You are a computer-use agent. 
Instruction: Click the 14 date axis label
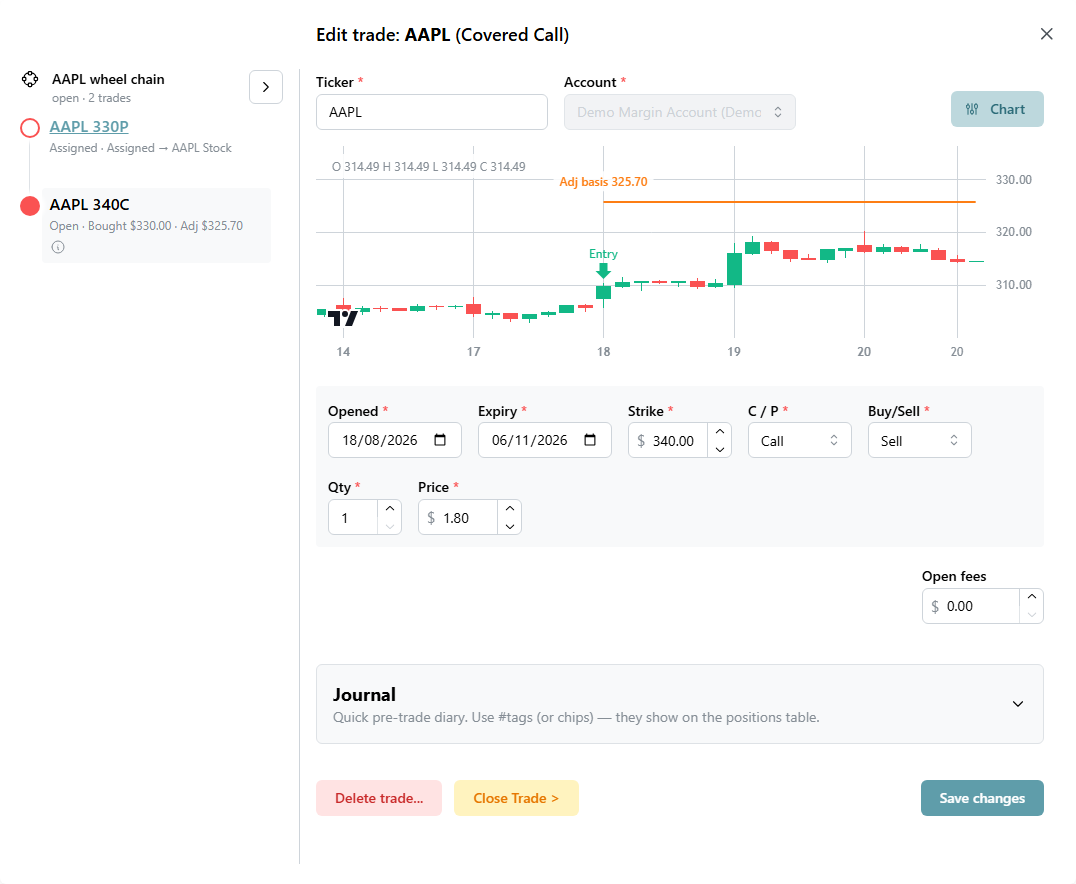(x=343, y=351)
